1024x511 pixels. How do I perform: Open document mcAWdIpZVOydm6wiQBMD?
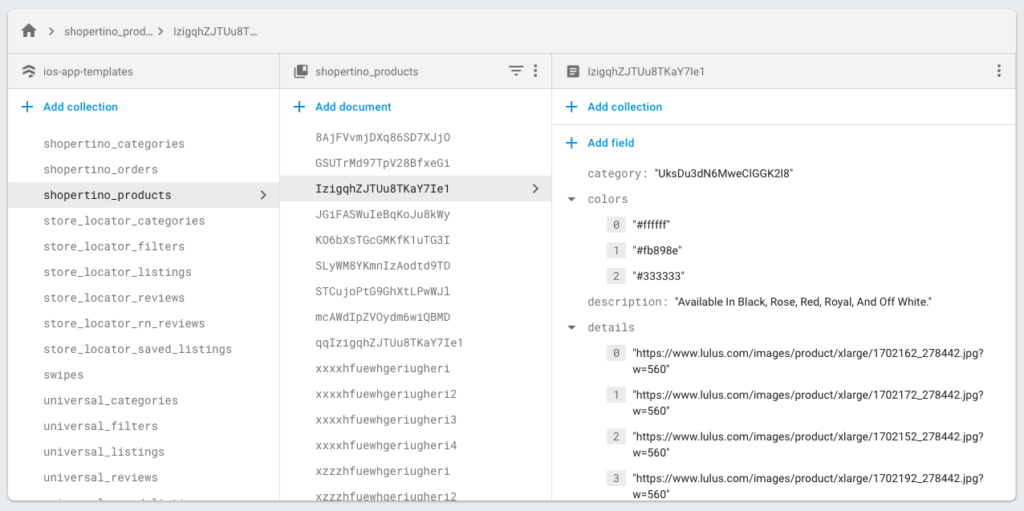coord(382,317)
